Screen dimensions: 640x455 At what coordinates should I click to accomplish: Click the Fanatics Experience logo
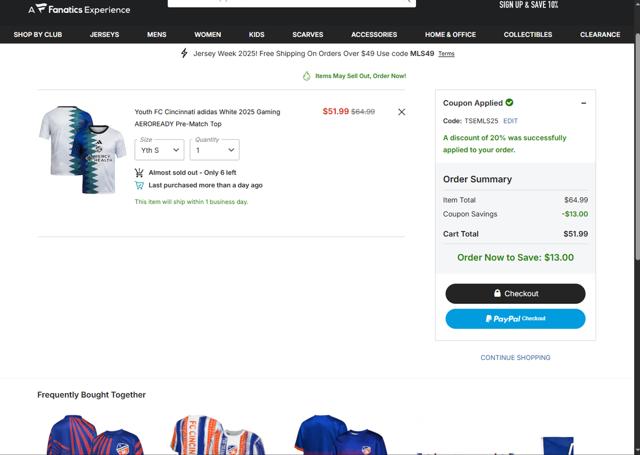point(79,9)
